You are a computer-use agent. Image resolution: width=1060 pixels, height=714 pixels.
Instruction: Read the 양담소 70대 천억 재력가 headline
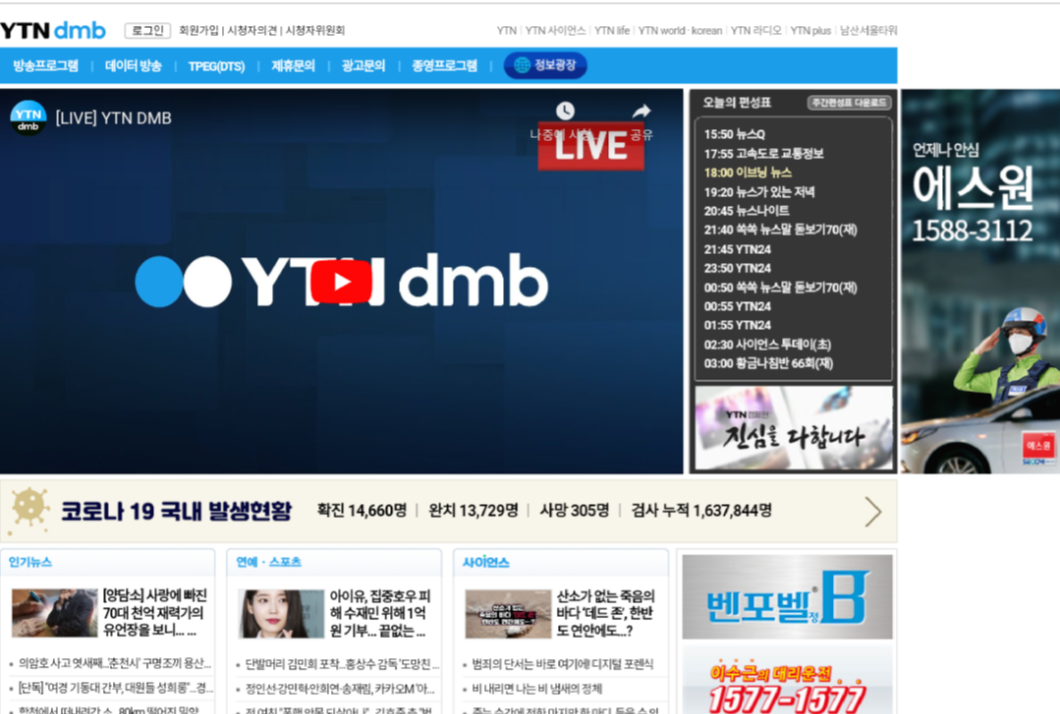(155, 613)
